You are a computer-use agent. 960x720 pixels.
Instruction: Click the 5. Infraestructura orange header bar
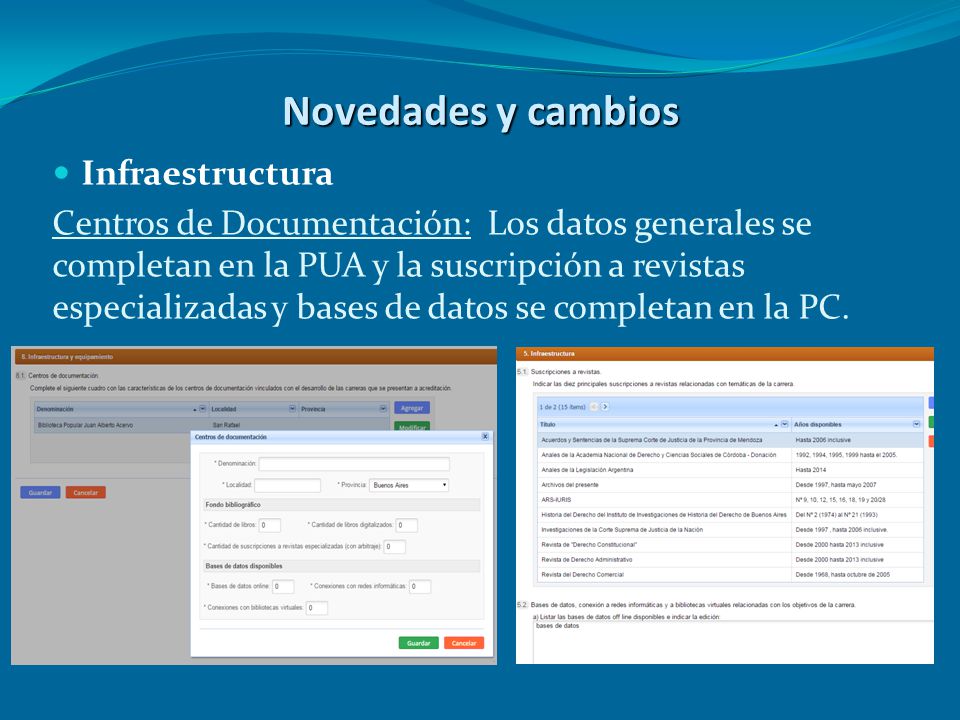(x=725, y=354)
